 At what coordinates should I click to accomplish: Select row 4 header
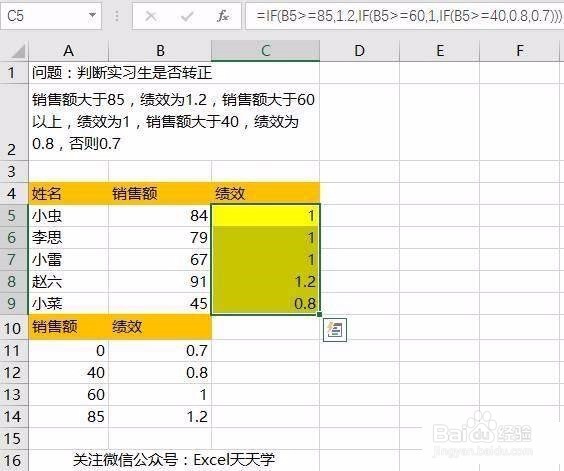pyautogui.click(x=14, y=194)
